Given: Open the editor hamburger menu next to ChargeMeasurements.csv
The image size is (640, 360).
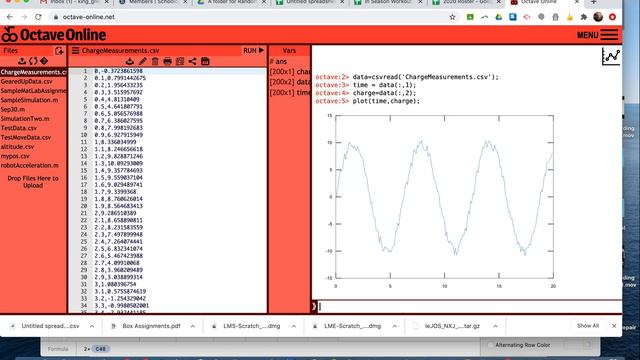Looking at the screenshot, I should (x=76, y=51).
